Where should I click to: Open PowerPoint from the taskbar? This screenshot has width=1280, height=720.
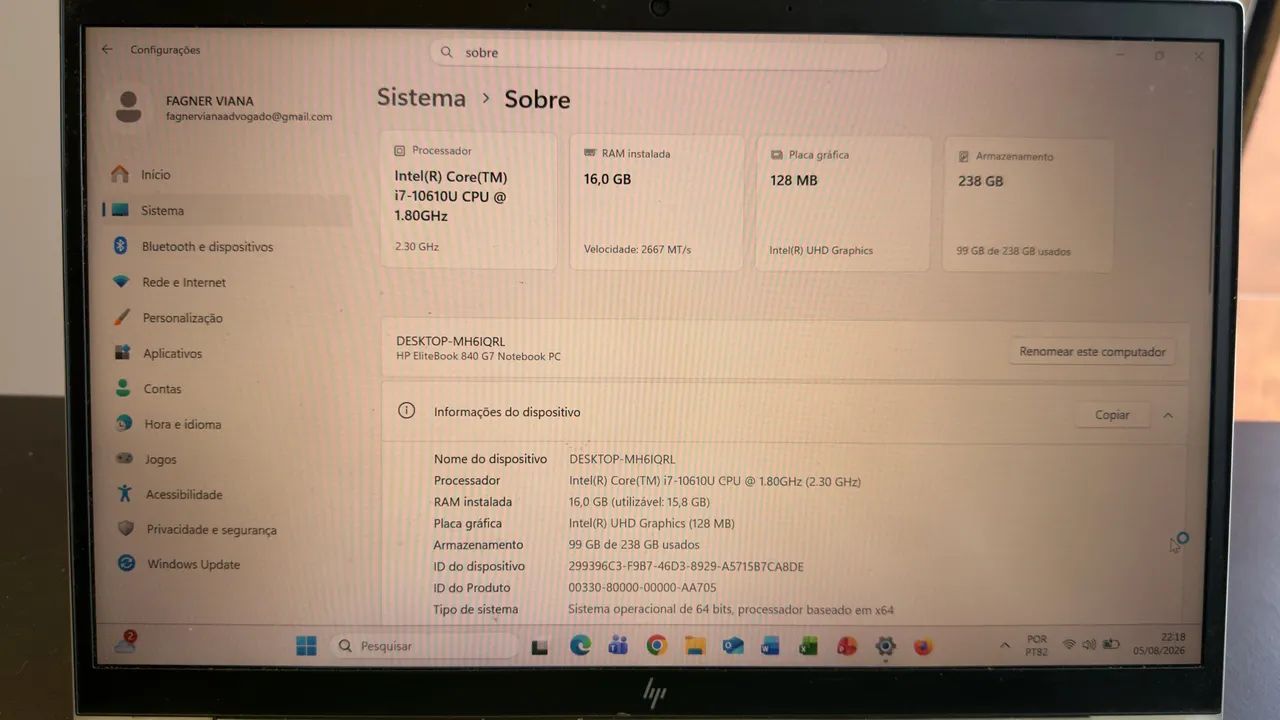pyautogui.click(x=847, y=646)
